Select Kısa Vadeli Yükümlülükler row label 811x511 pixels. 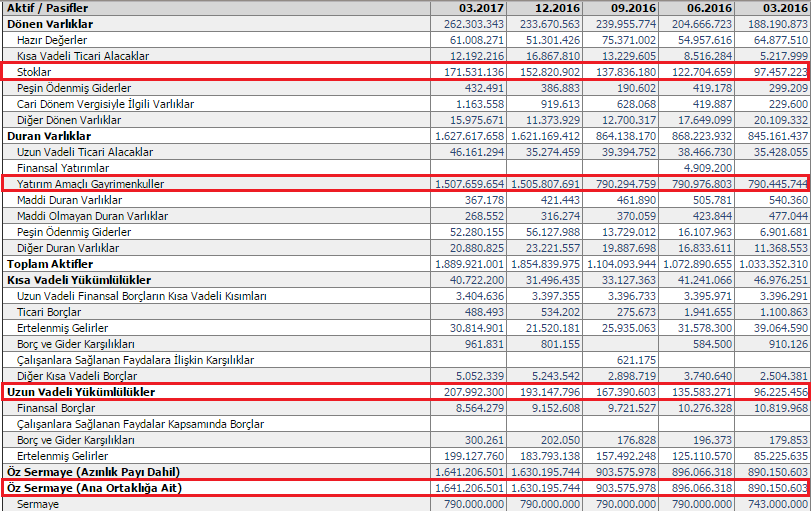(79, 280)
